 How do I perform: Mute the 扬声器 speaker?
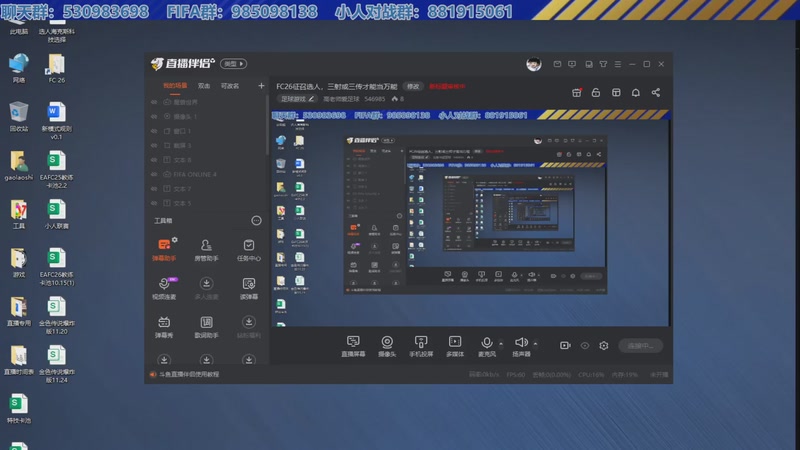(521, 346)
